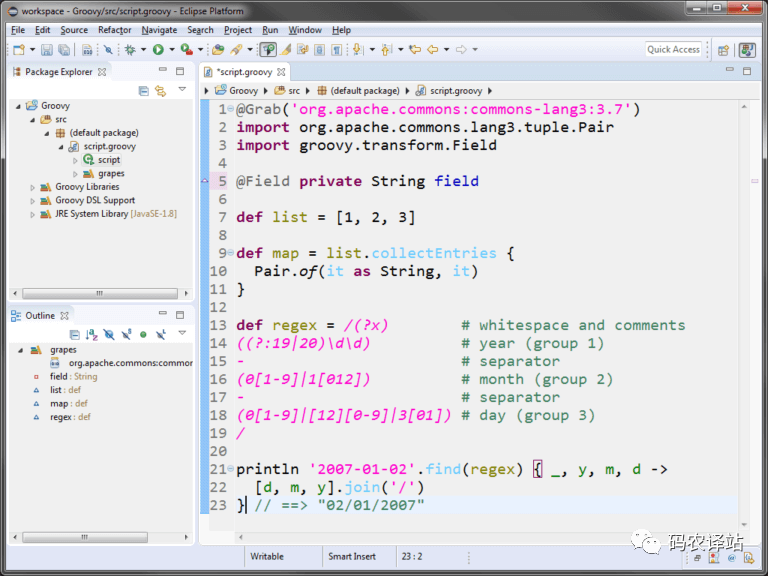Click the fold marker on line 9
This screenshot has width=768, height=576.
coord(230,253)
